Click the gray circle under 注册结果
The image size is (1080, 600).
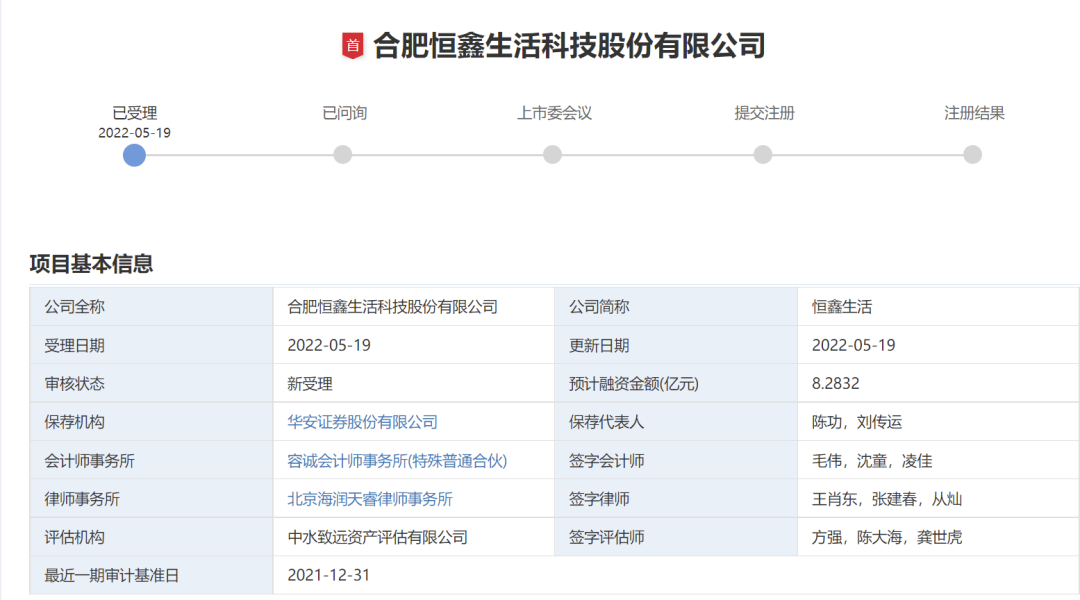tap(971, 155)
